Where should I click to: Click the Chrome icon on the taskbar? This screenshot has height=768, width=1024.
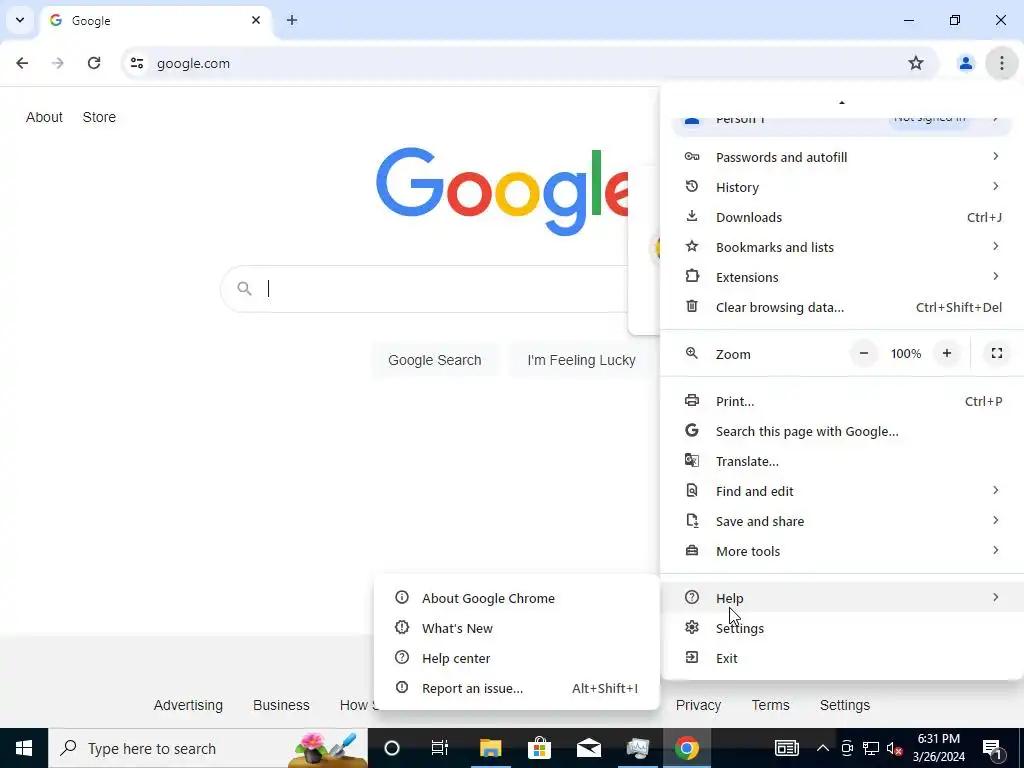(686, 748)
